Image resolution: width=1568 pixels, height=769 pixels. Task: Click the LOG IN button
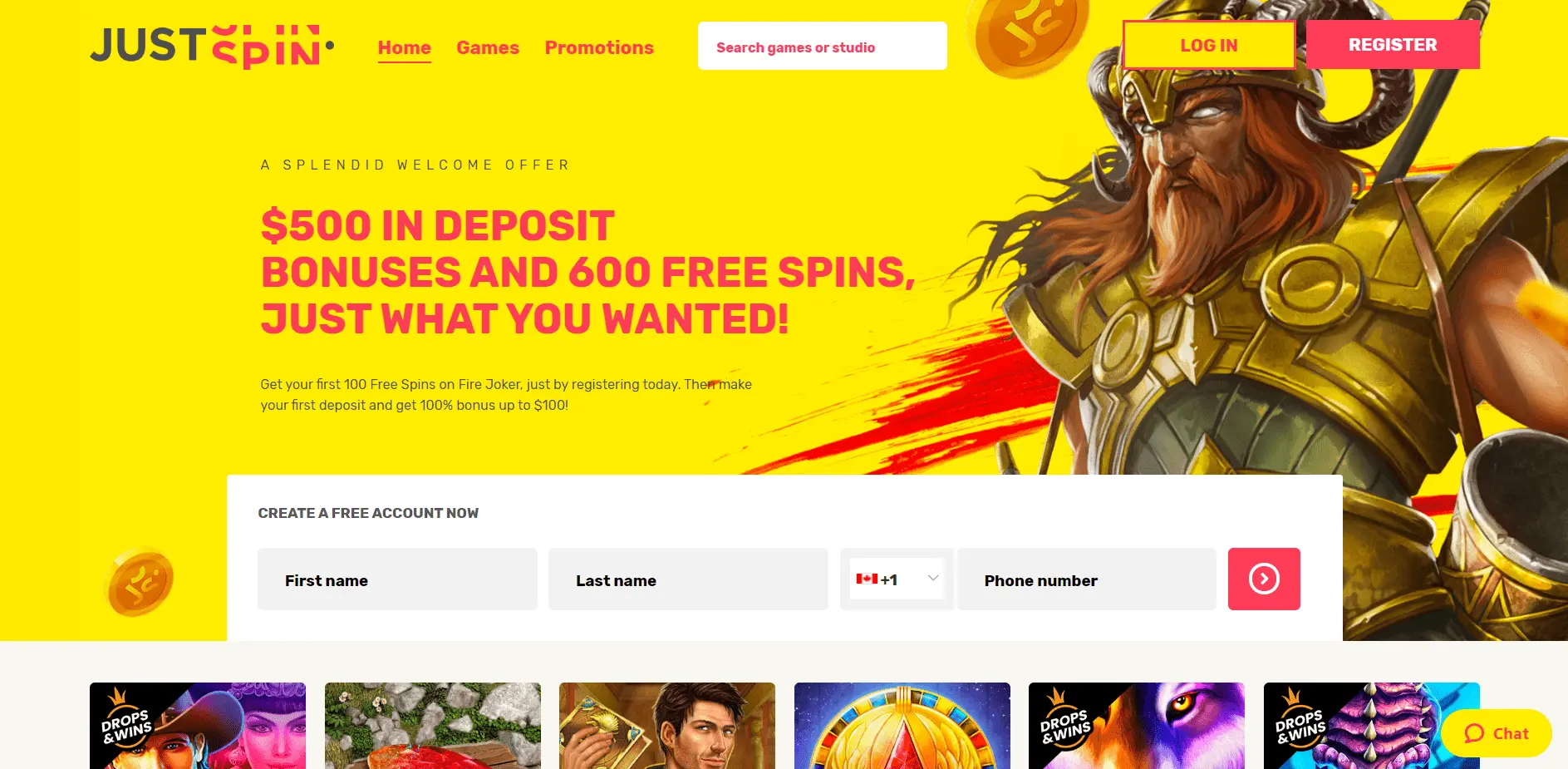pos(1209,45)
